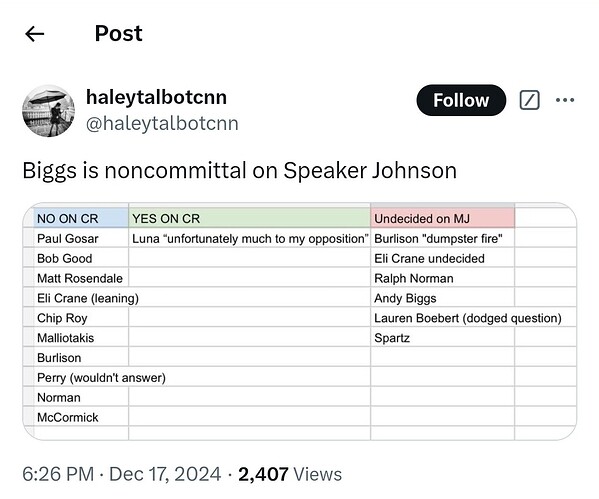The image size is (599, 499).
Task: Click the Post page heading
Action: coord(118,34)
